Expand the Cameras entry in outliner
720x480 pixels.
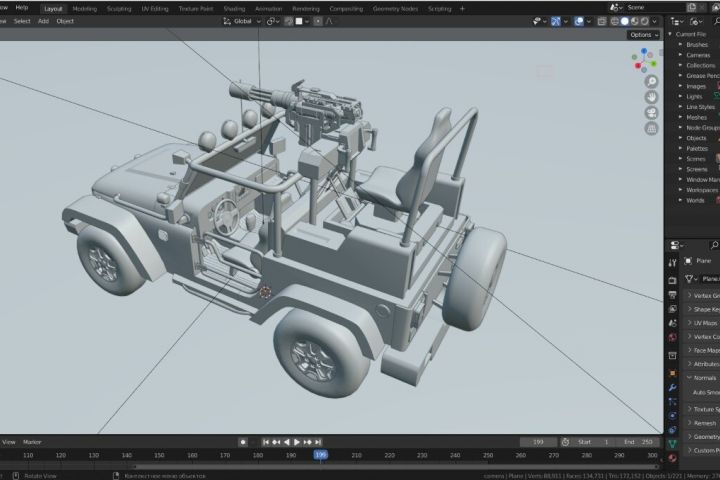681,55
